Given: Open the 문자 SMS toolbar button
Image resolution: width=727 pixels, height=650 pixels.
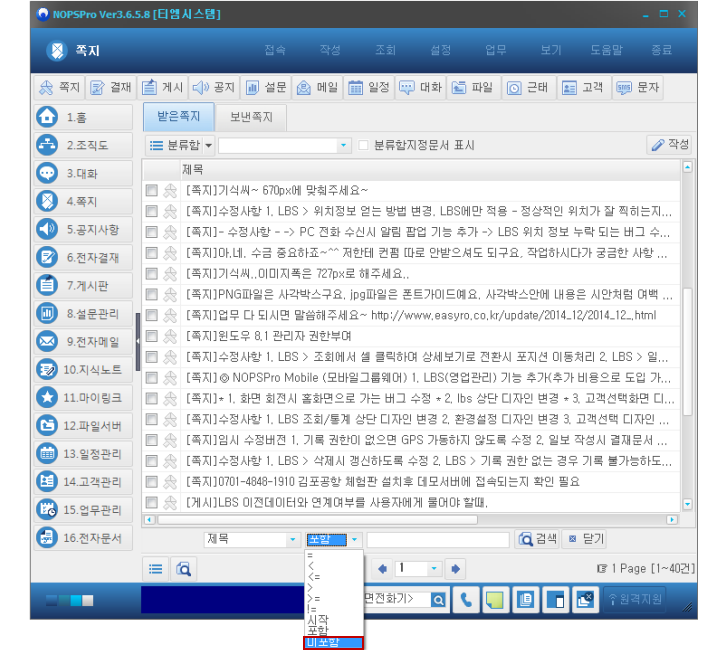Looking at the screenshot, I should pyautogui.click(x=638, y=87).
